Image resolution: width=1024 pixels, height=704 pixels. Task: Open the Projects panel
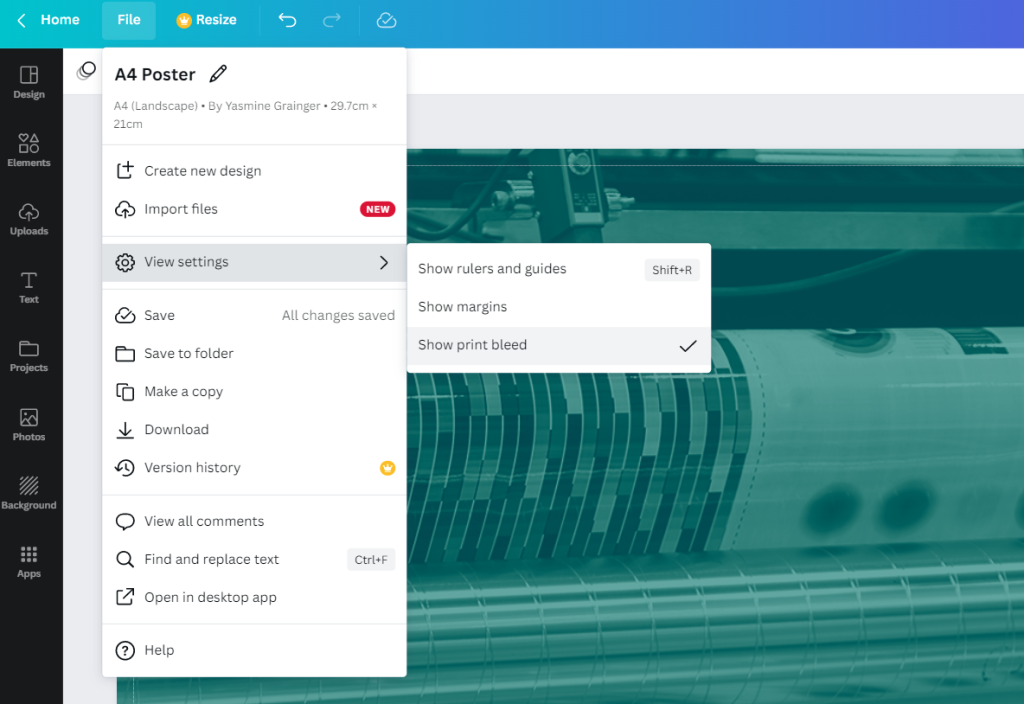[x=29, y=356]
